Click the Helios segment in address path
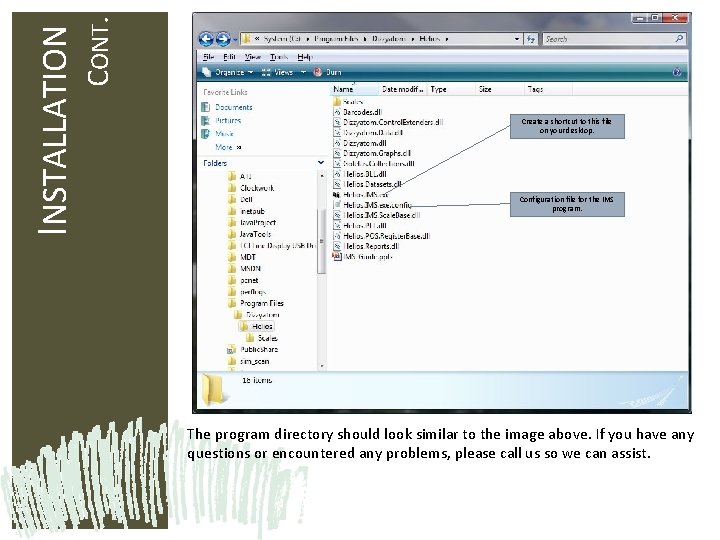 tap(430, 39)
